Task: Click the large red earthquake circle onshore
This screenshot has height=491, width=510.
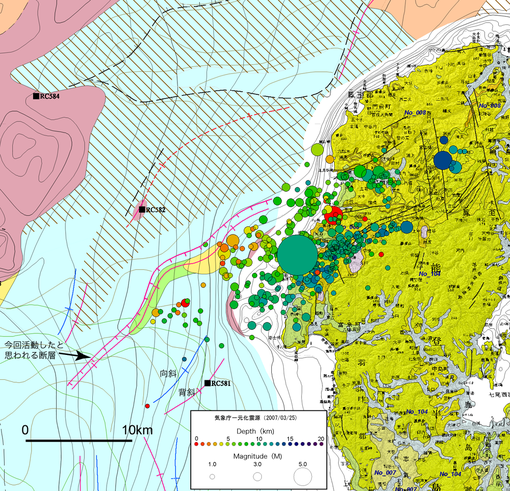Action: (x=334, y=216)
